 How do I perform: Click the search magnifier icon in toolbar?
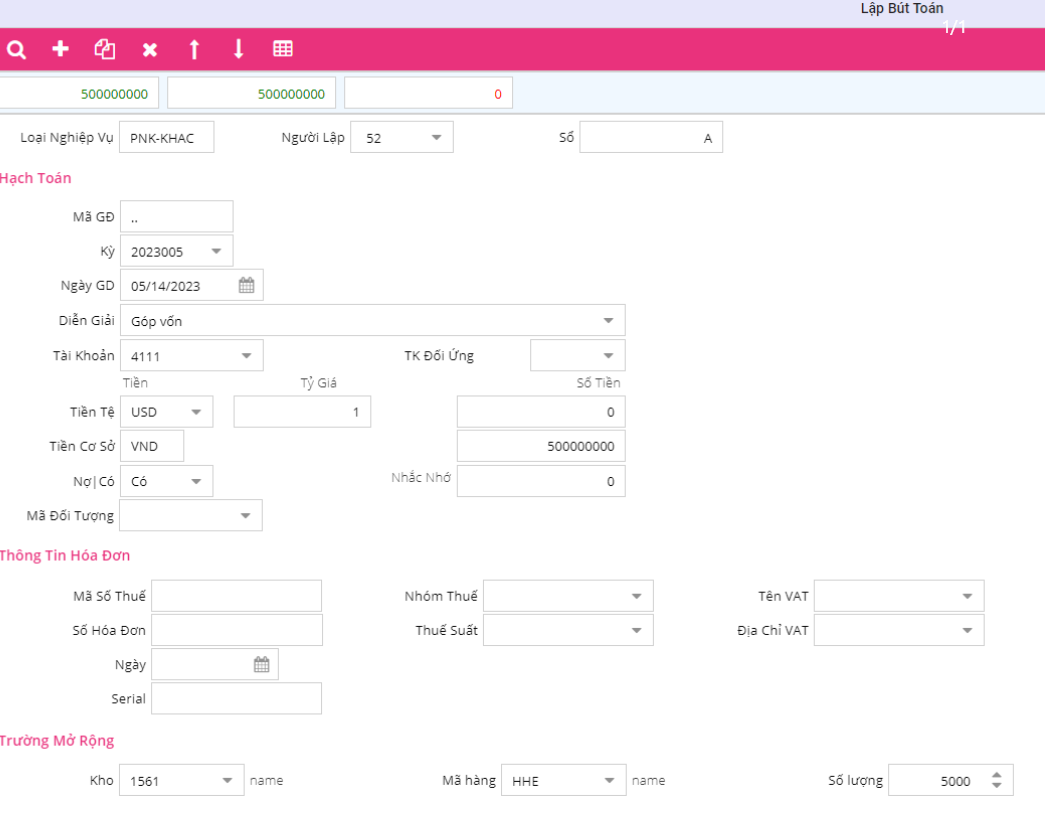[16, 49]
